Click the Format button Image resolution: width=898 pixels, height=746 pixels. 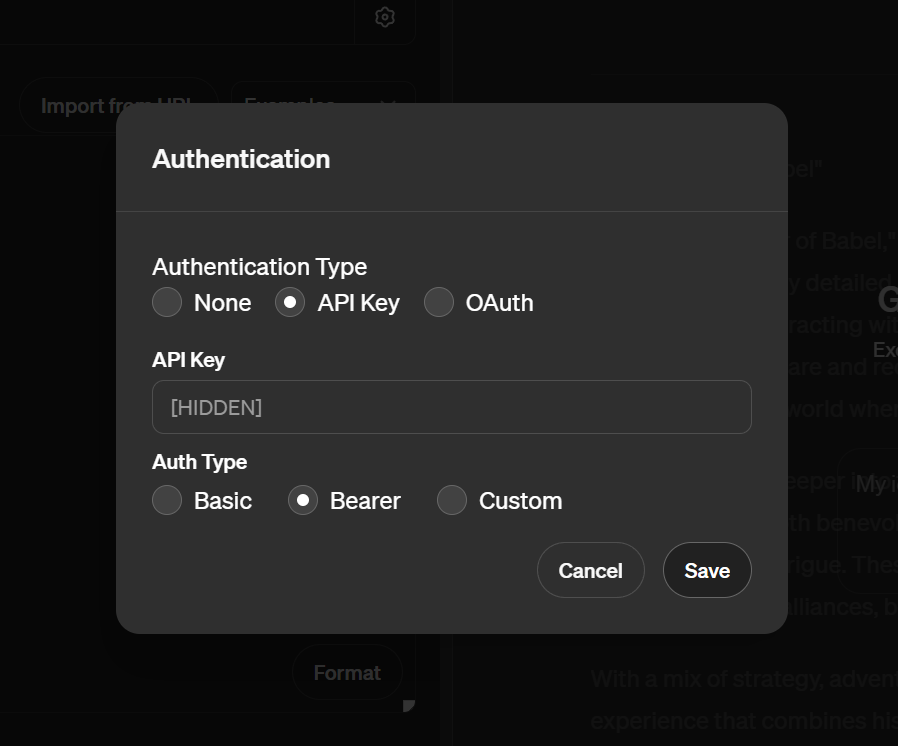click(x=347, y=672)
